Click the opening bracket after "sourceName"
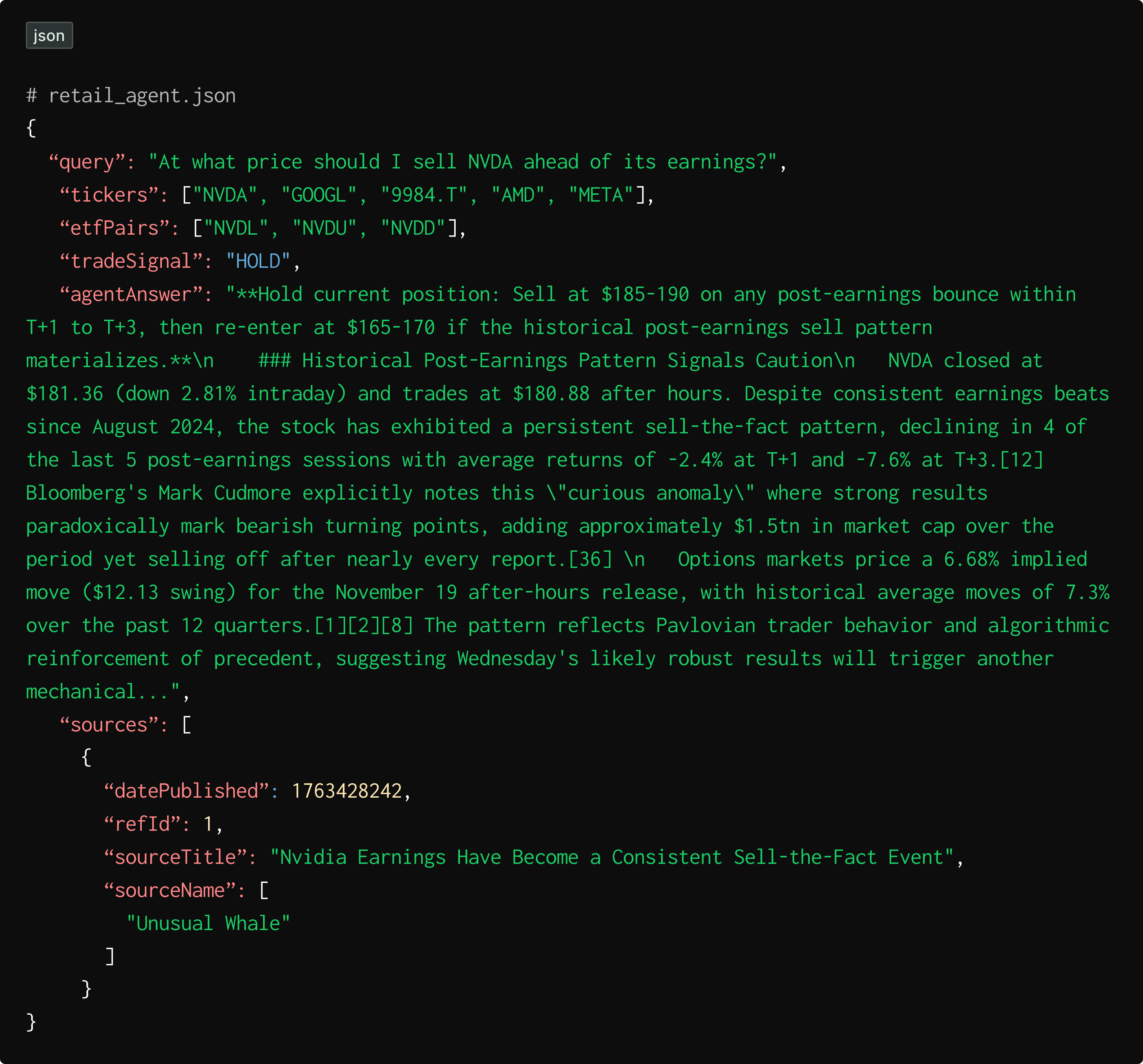The height and width of the screenshot is (1064, 1143). point(264,890)
